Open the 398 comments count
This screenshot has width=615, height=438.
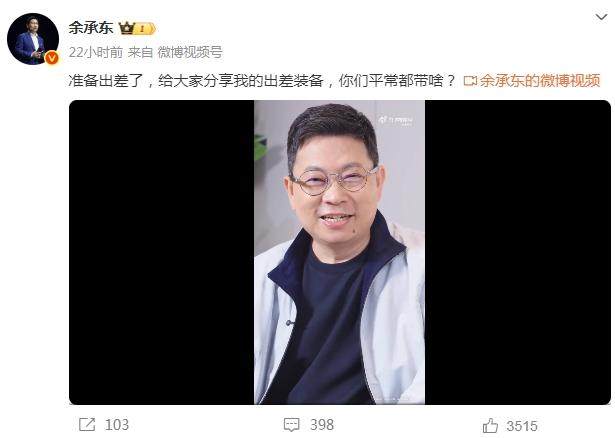[x=322, y=425]
